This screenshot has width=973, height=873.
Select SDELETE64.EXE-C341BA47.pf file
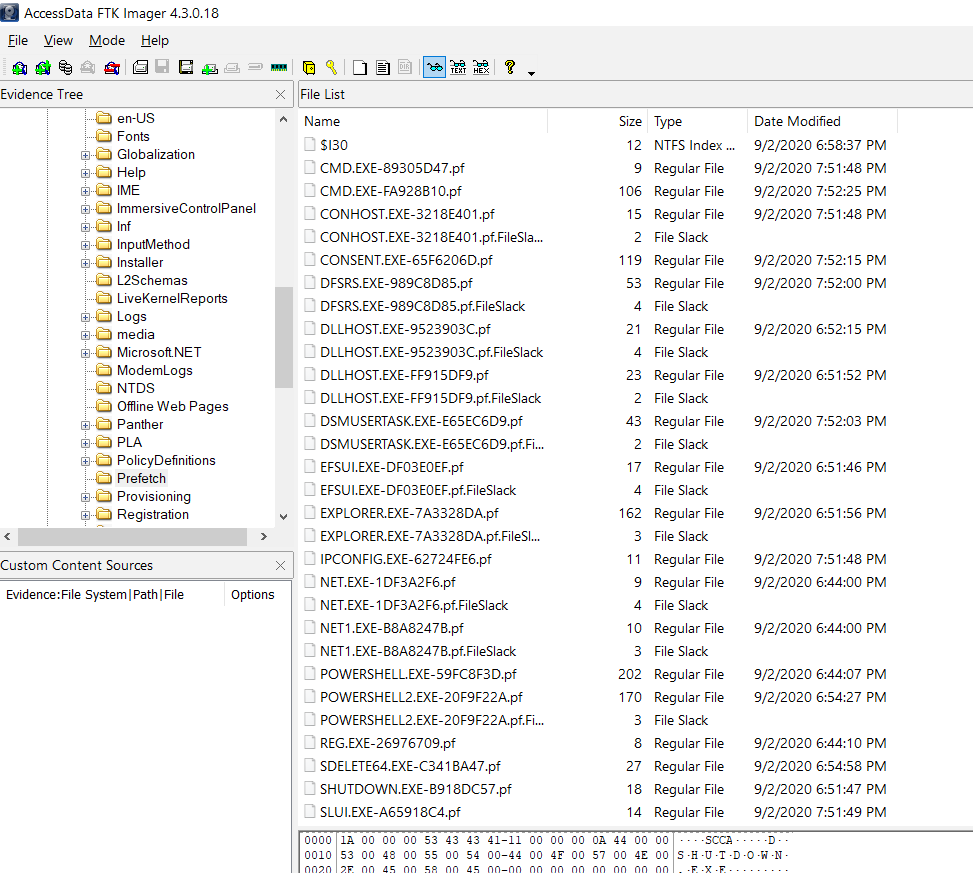tap(410, 766)
